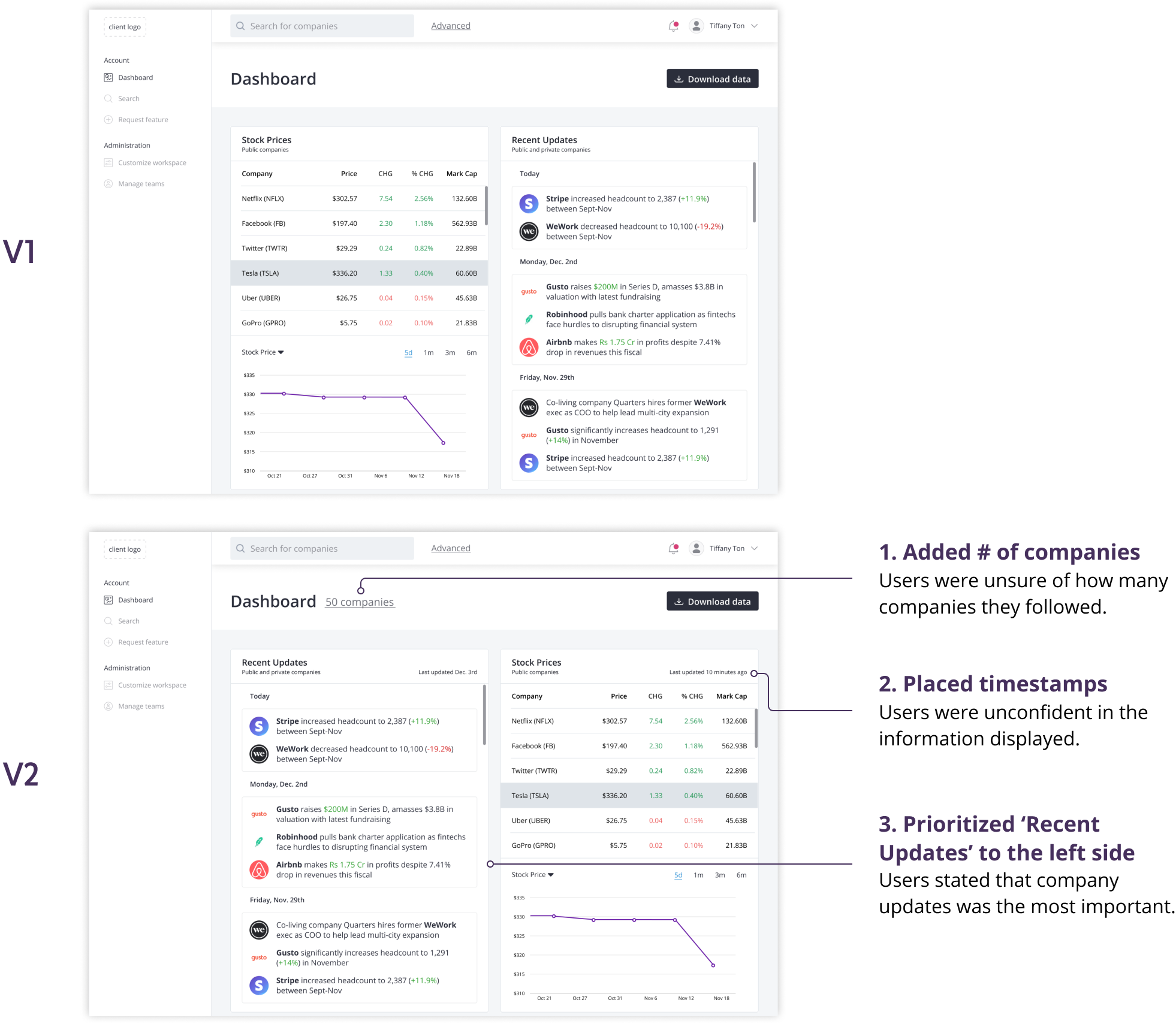Image resolution: width=1176 pixels, height=1027 pixels.
Task: Click Robinhood feather logo in V2 updates
Action: 259,842
